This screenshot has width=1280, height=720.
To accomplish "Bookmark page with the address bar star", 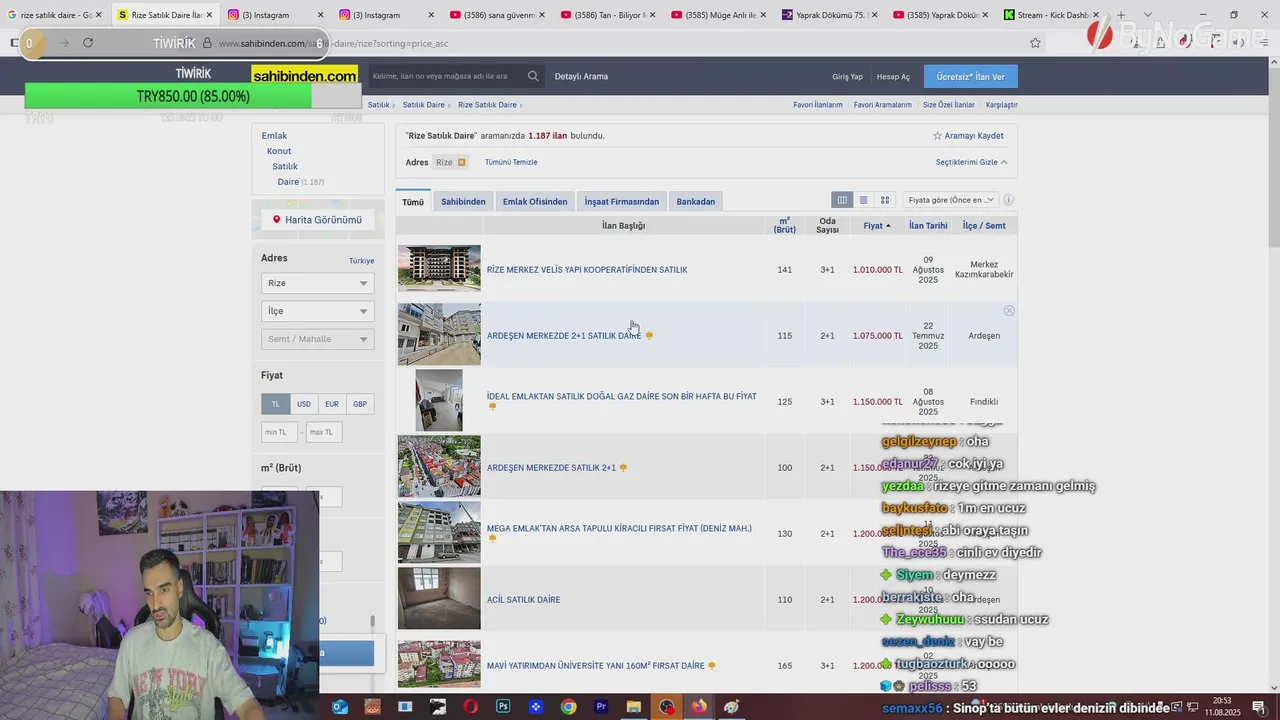I will pyautogui.click(x=1035, y=43).
